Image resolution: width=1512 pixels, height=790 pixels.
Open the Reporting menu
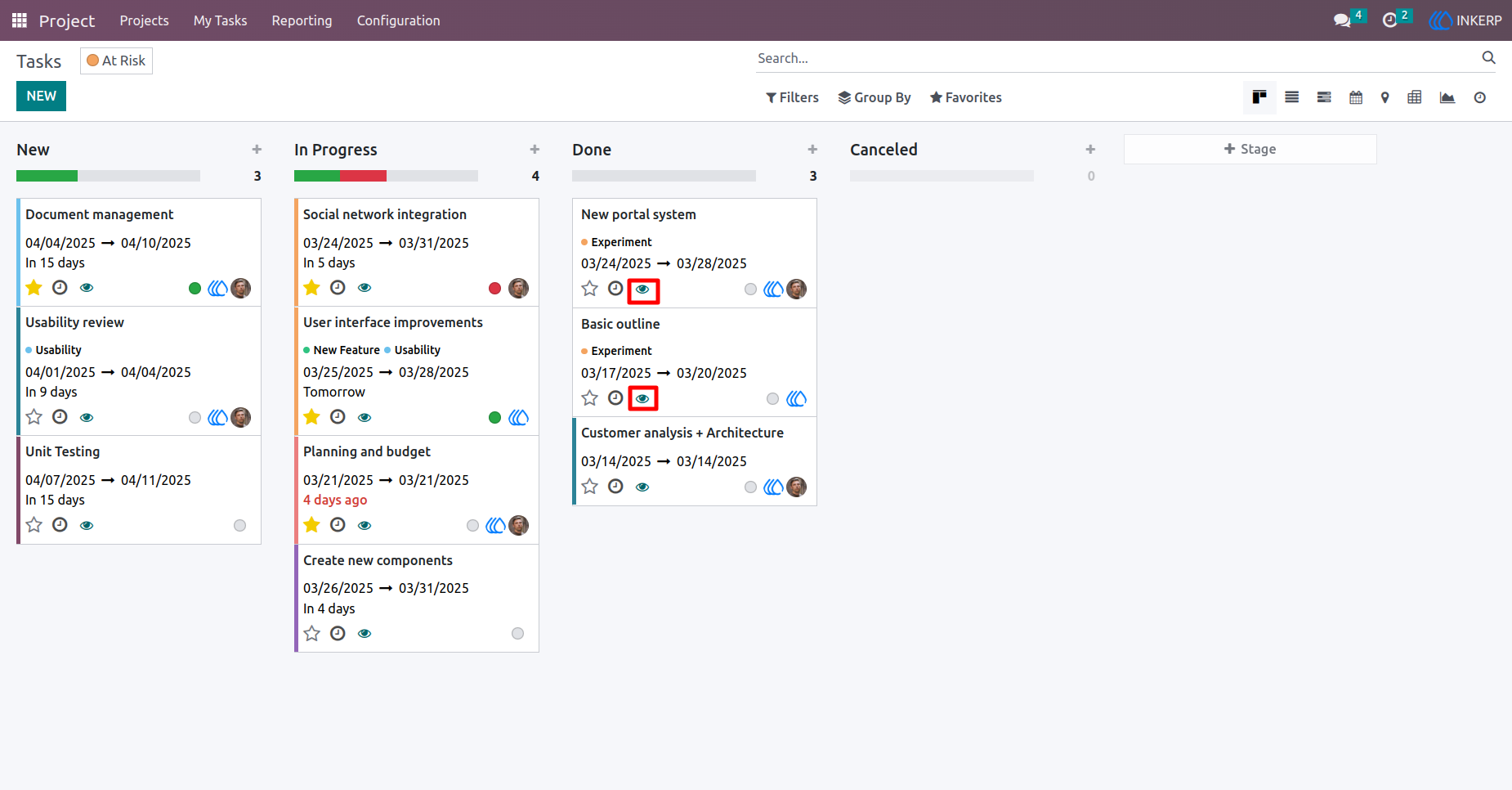coord(302,20)
